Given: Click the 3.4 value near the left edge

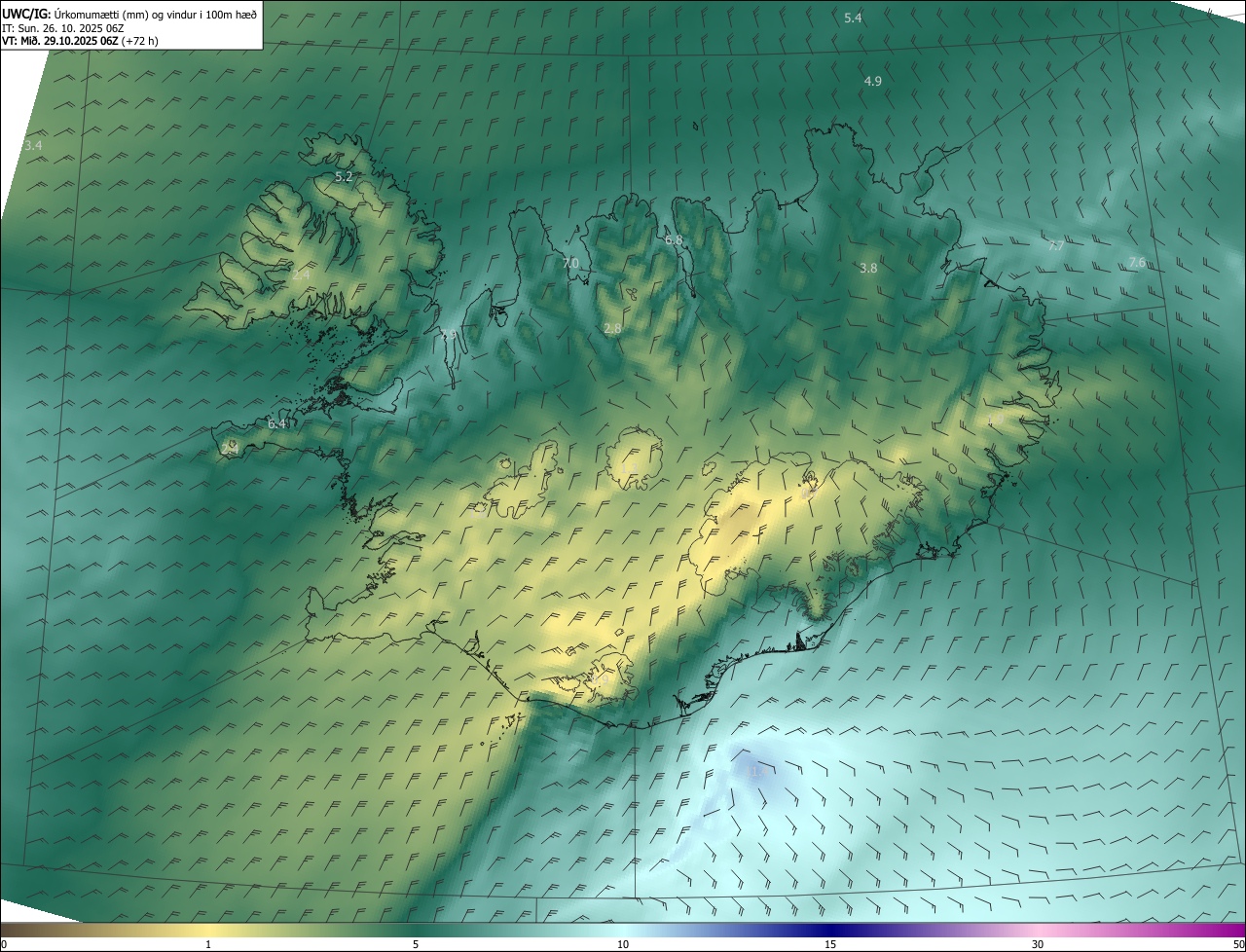Looking at the screenshot, I should [33, 145].
